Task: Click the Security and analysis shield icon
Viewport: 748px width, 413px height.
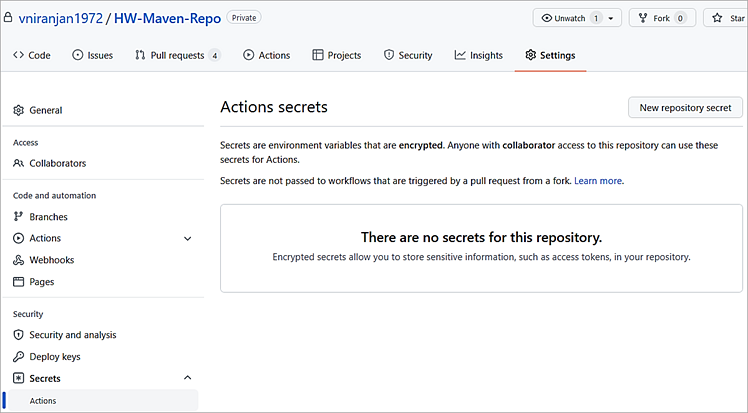Action: click(x=19, y=335)
